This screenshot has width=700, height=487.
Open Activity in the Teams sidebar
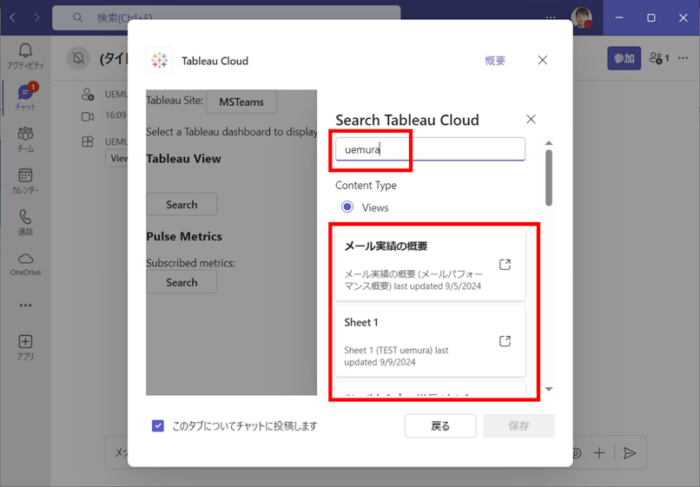point(25,56)
